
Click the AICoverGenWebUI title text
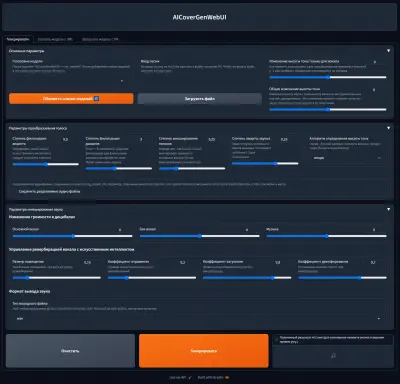pos(200,17)
